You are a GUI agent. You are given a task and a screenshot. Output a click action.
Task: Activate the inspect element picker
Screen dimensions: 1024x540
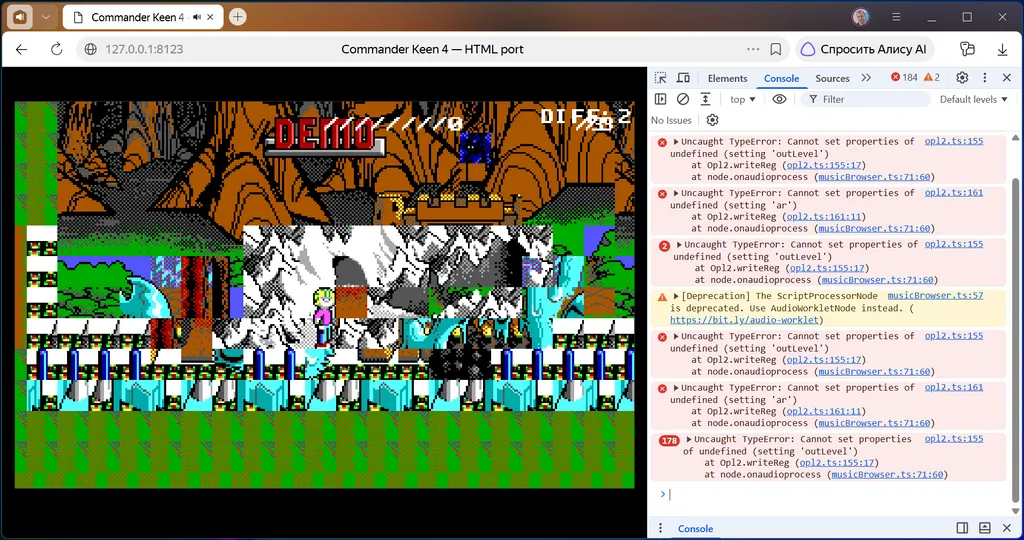pyautogui.click(x=661, y=78)
